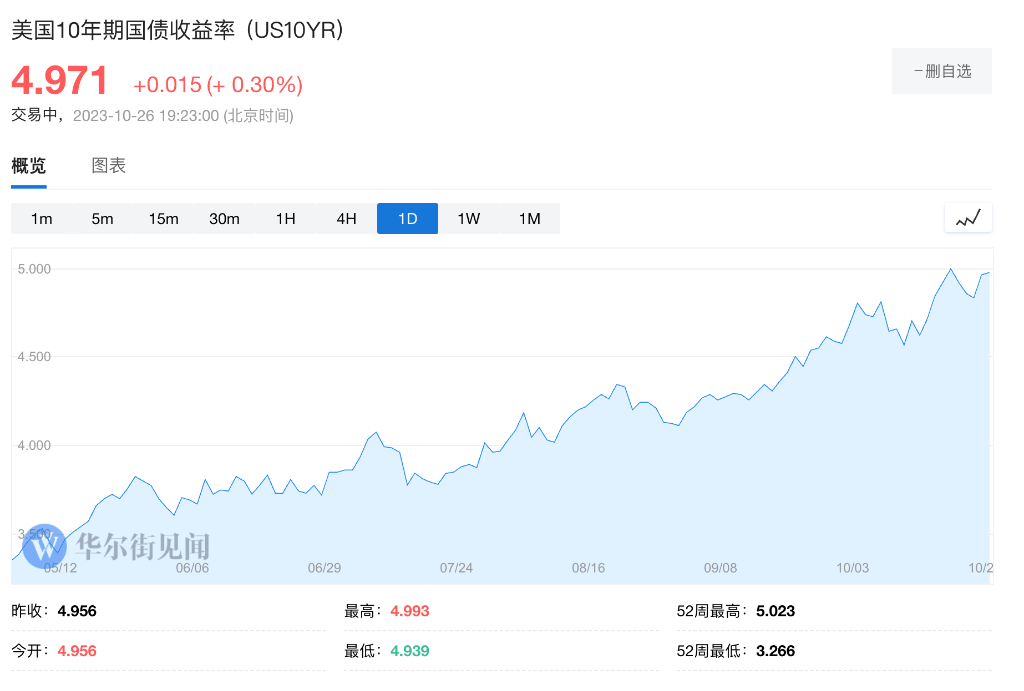Click the 08/16 date axis label
This screenshot has width=1024, height=691.
(x=588, y=568)
